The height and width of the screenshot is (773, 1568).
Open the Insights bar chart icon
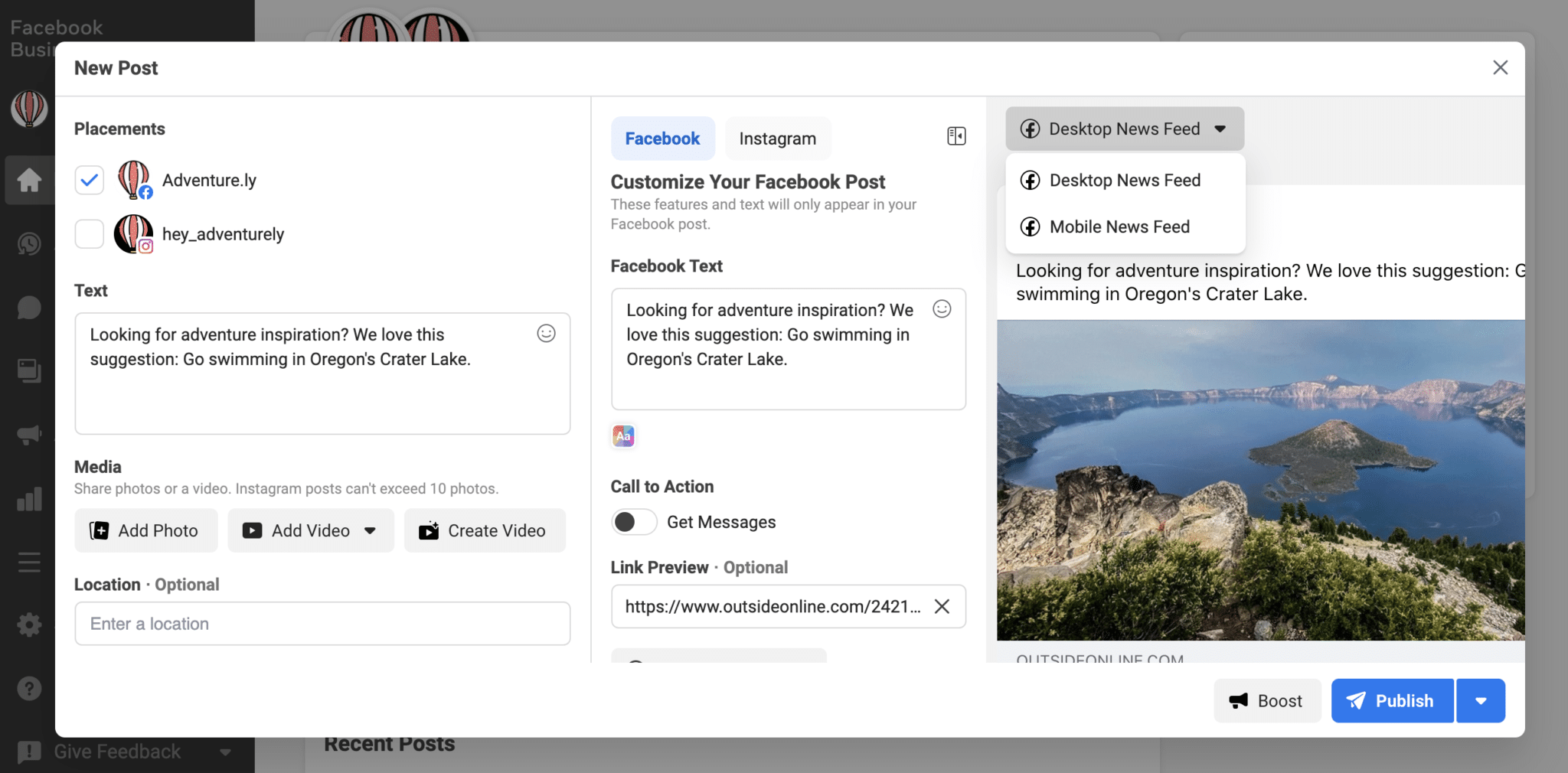tap(29, 498)
